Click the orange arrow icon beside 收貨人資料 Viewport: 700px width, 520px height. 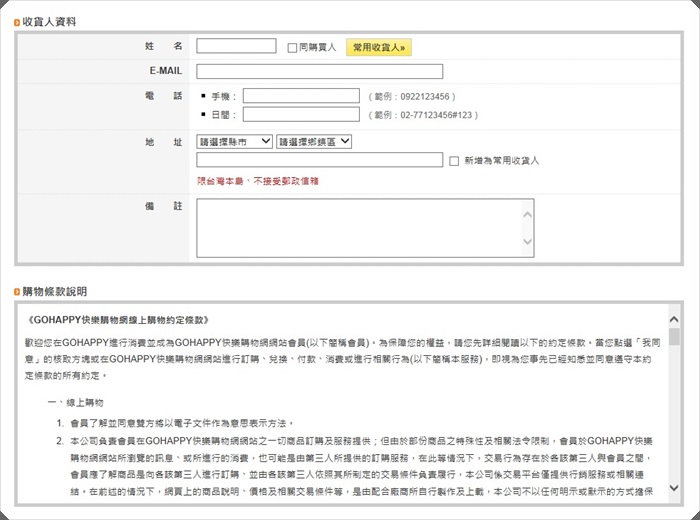(x=17, y=22)
